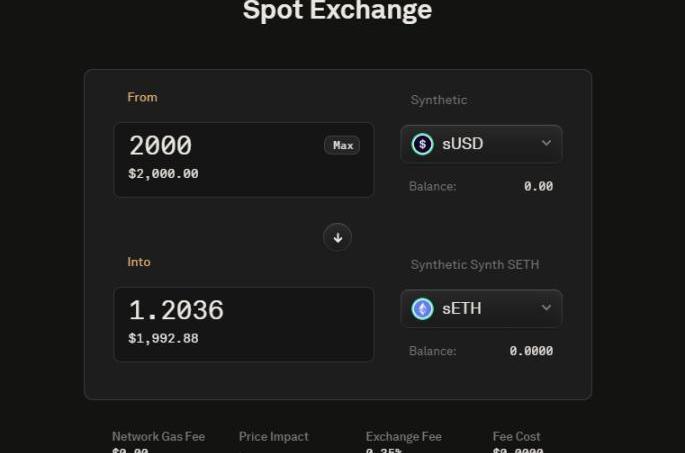
Task: Click the $2,000.00 value under From
Action: (x=163, y=174)
